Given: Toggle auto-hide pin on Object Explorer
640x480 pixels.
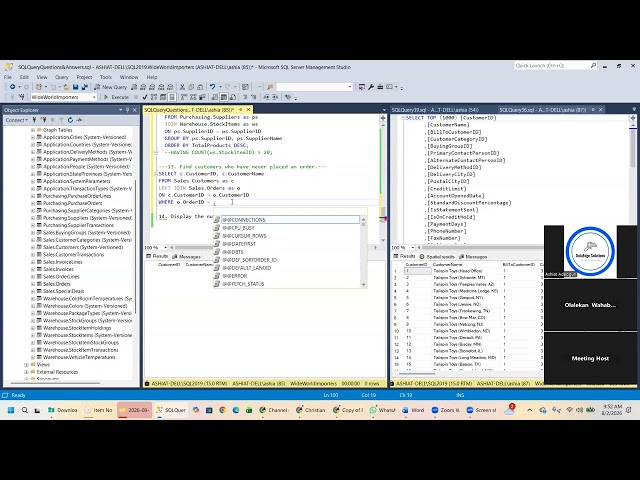Looking at the screenshot, I should (x=127, y=110).
